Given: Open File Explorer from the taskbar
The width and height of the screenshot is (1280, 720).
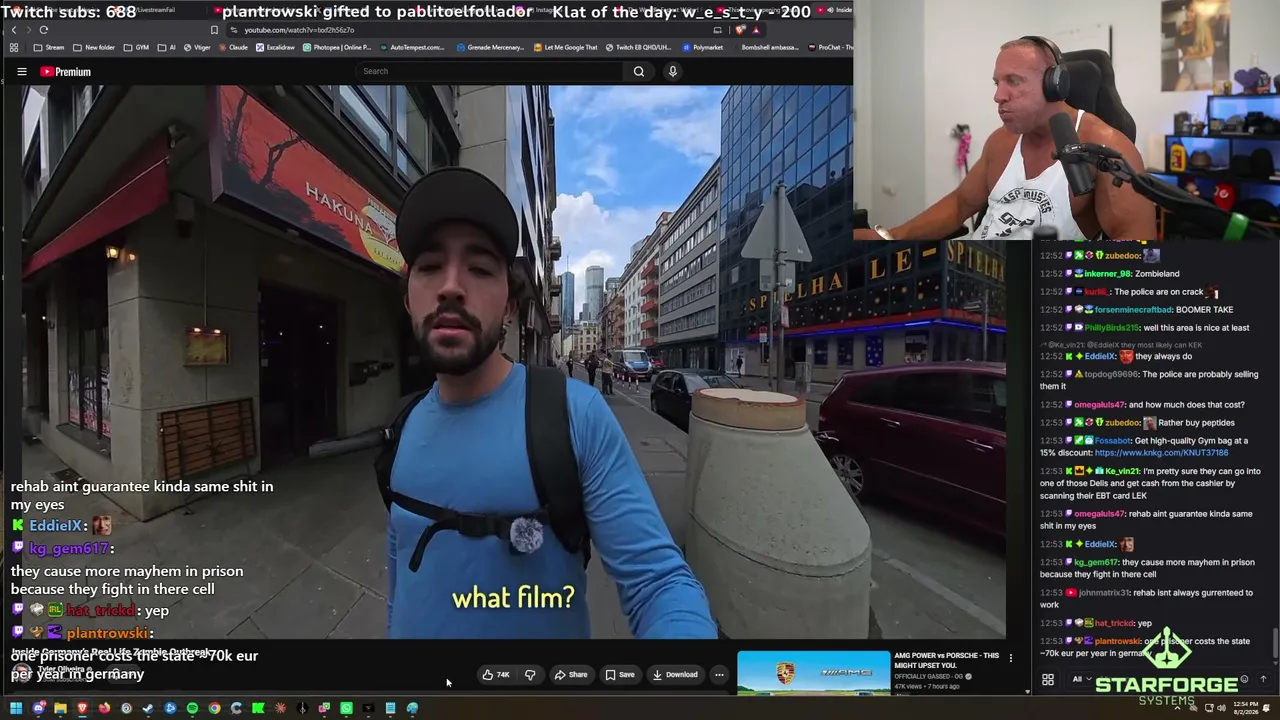Looking at the screenshot, I should click(x=60, y=709).
